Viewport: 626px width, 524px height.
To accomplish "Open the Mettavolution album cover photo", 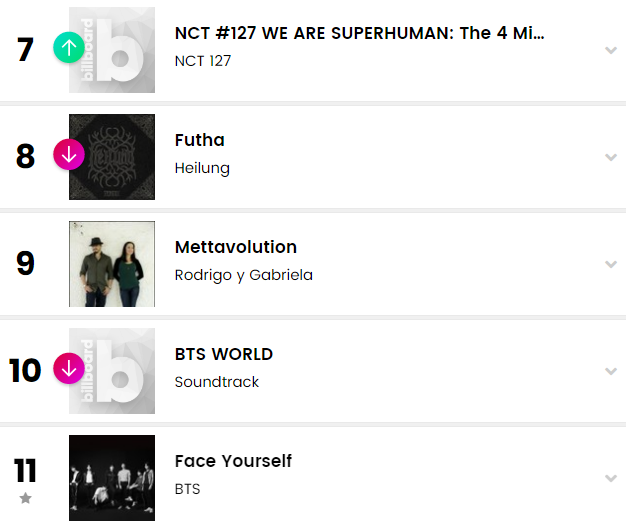I will (x=112, y=264).
